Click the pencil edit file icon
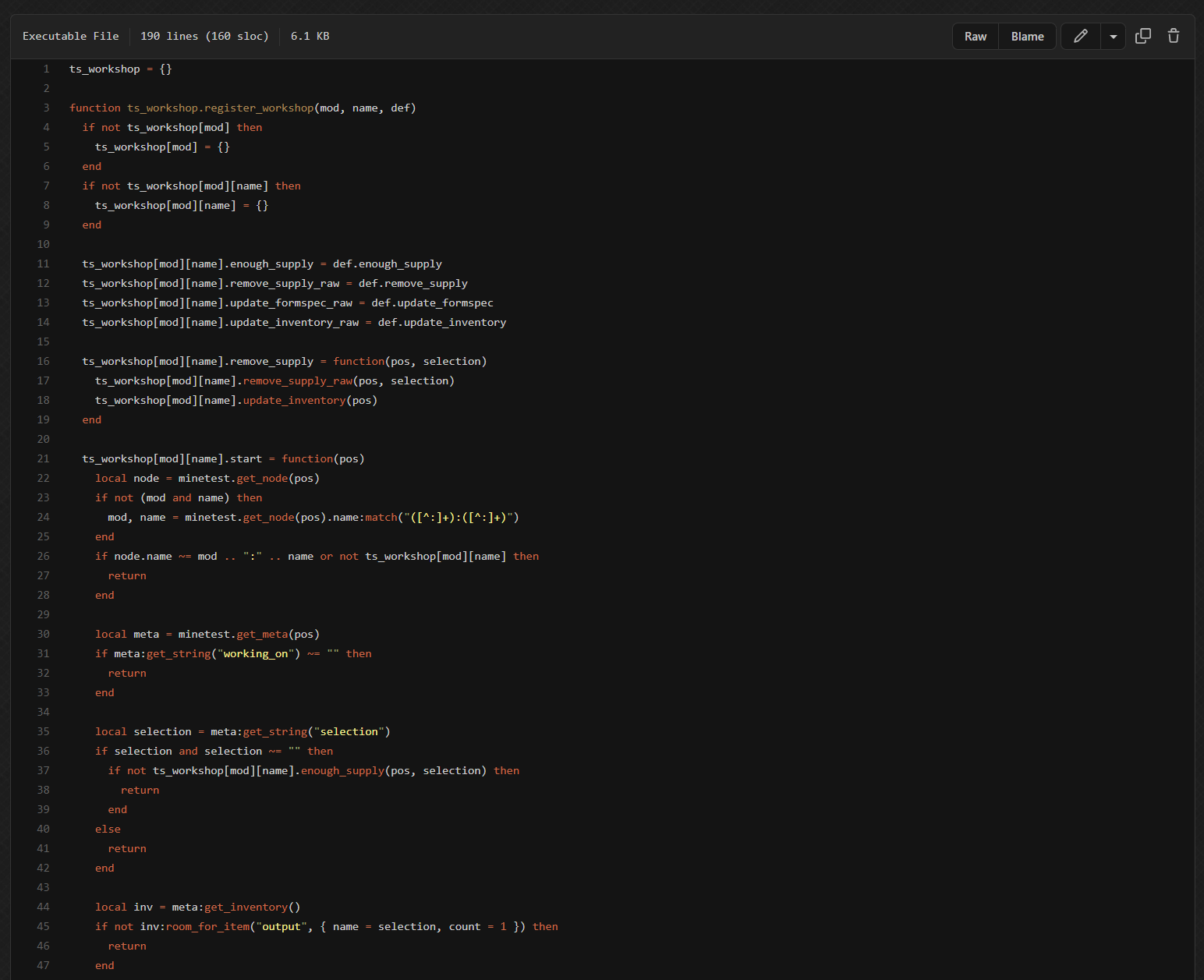Viewport: 1204px width, 980px height. click(1080, 36)
